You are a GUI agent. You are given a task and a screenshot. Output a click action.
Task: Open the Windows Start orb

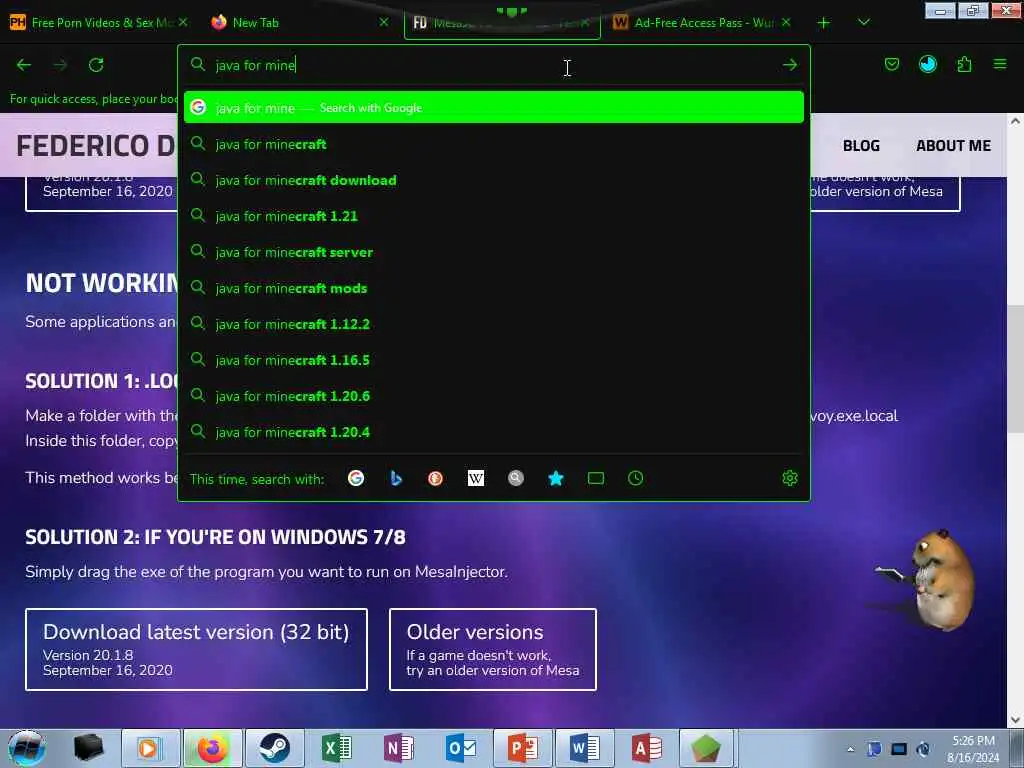point(27,748)
